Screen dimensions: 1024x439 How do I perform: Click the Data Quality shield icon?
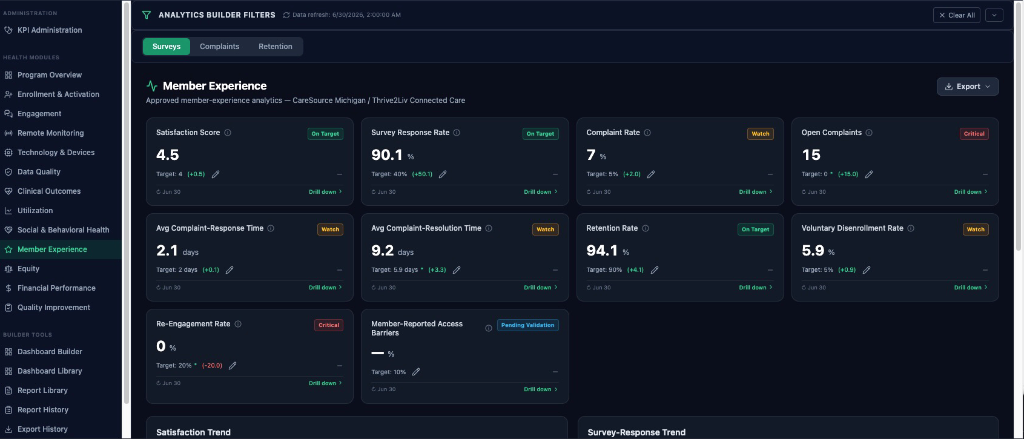click(8, 172)
